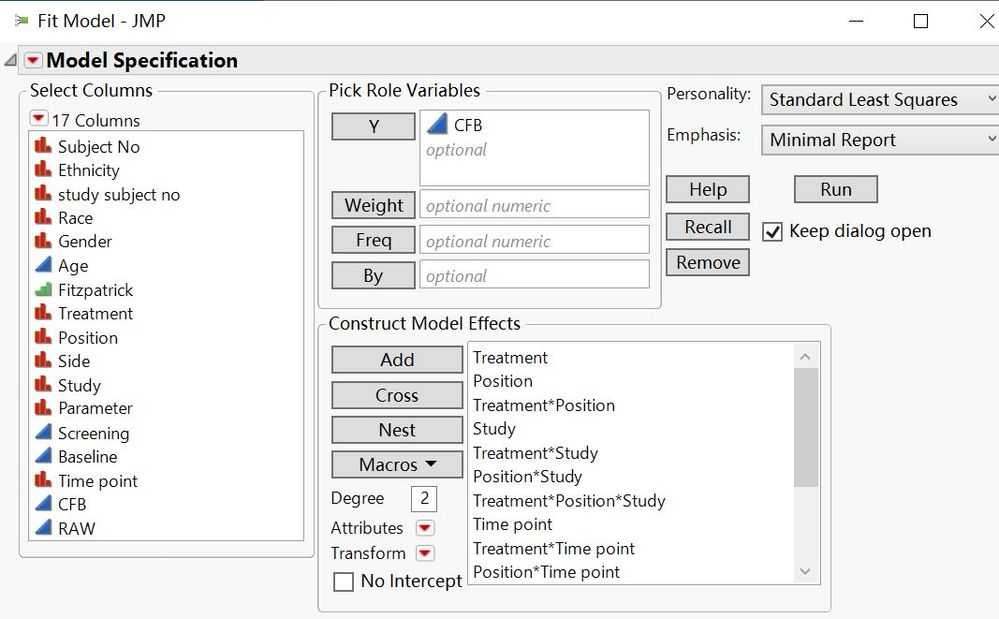
Task: Select Time point in model effects list
Action: pyautogui.click(x=512, y=524)
